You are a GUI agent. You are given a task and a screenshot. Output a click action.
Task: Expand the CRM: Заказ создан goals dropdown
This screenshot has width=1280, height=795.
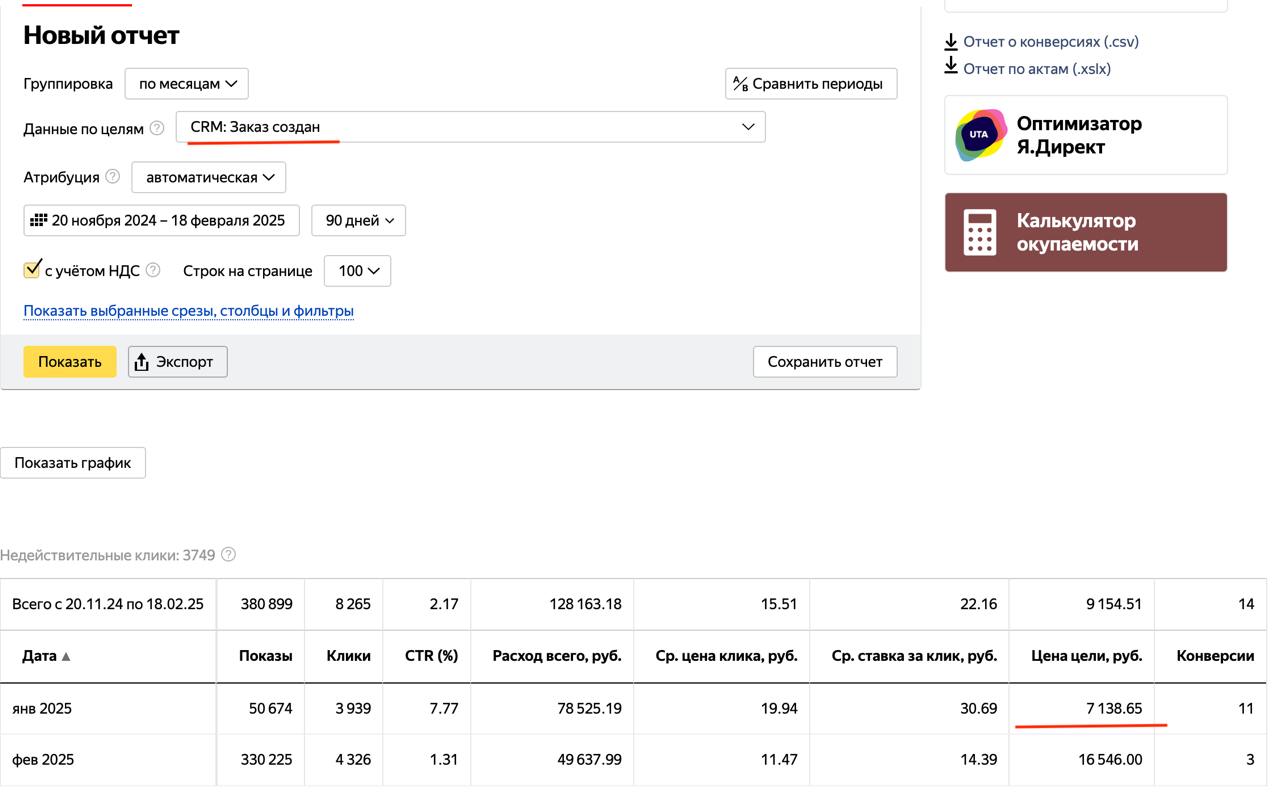(x=471, y=127)
